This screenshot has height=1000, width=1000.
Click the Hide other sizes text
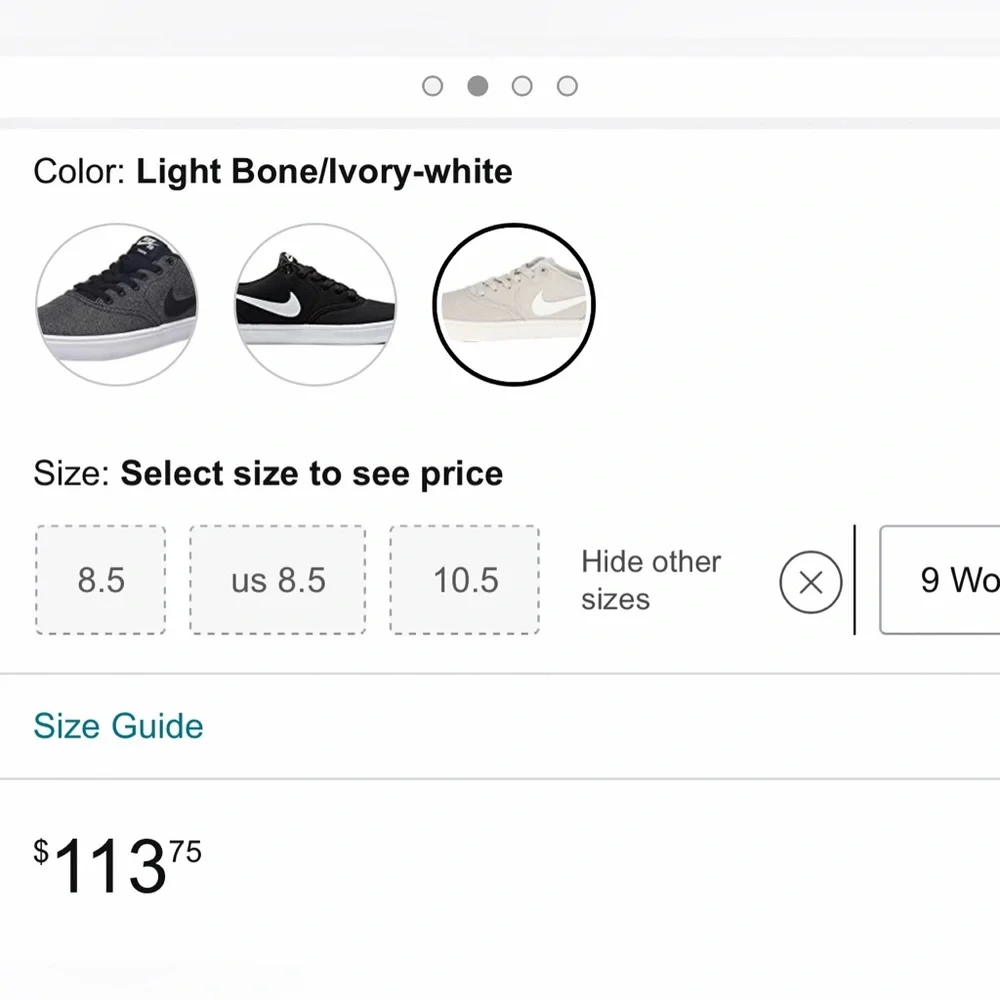[x=651, y=580]
